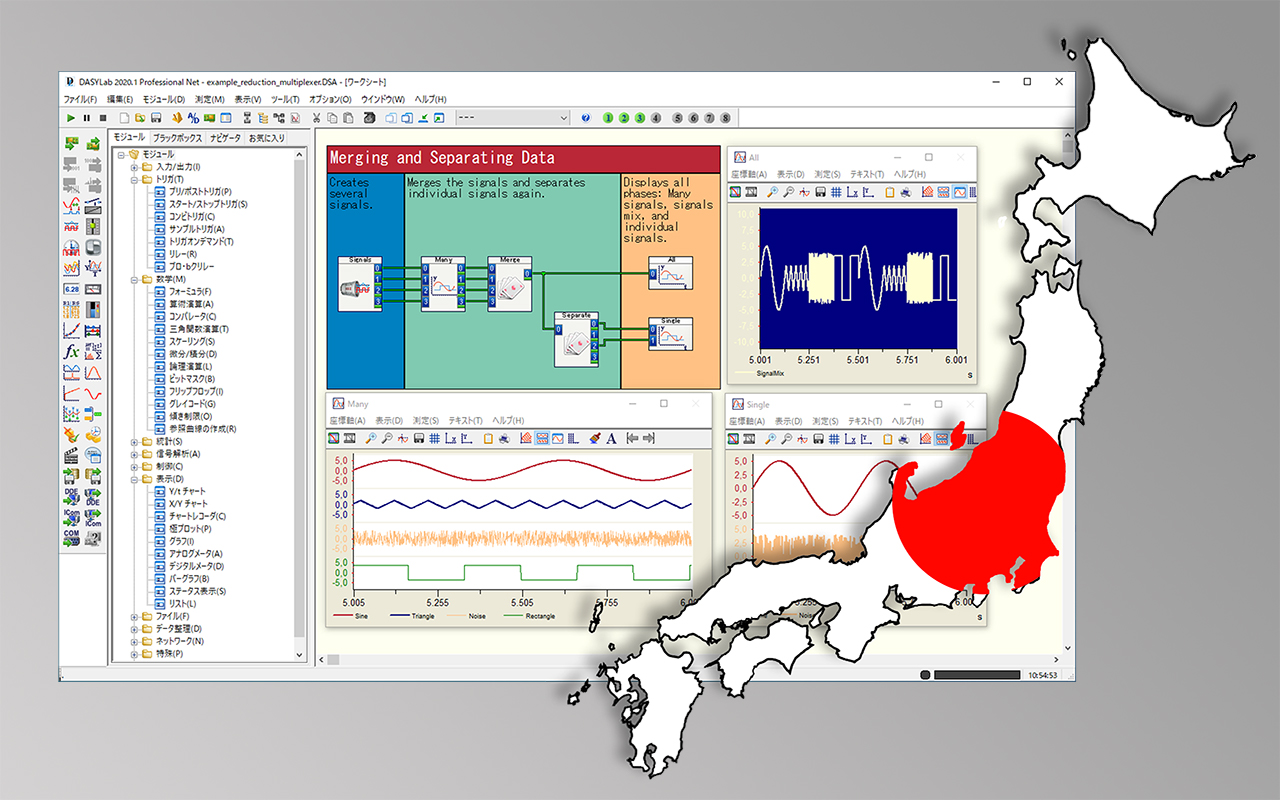Viewport: 1280px width, 800px height.
Task: Open 座標軸(A) menu in the Many window
Action: 348,421
